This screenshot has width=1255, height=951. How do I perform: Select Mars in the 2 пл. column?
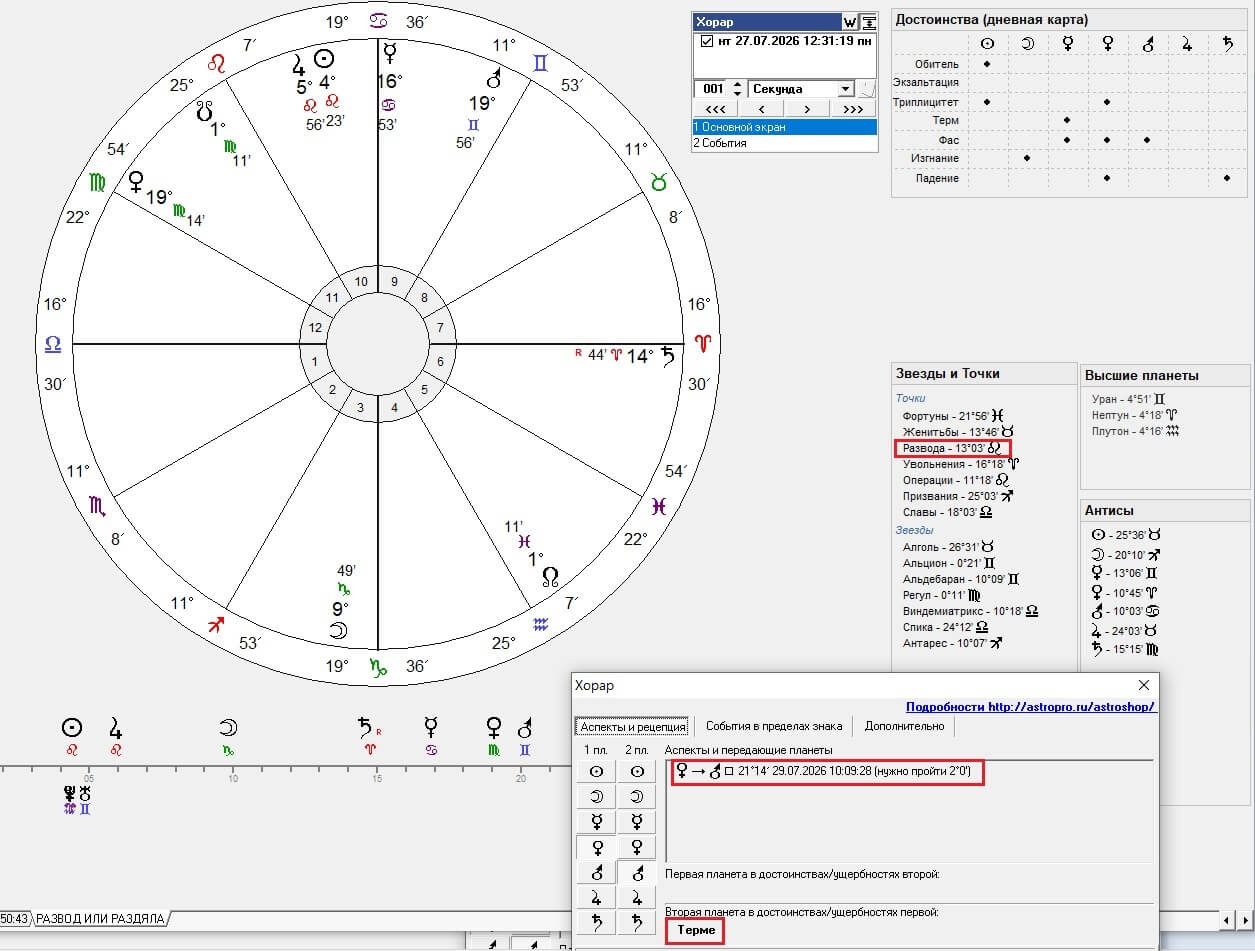coord(636,873)
